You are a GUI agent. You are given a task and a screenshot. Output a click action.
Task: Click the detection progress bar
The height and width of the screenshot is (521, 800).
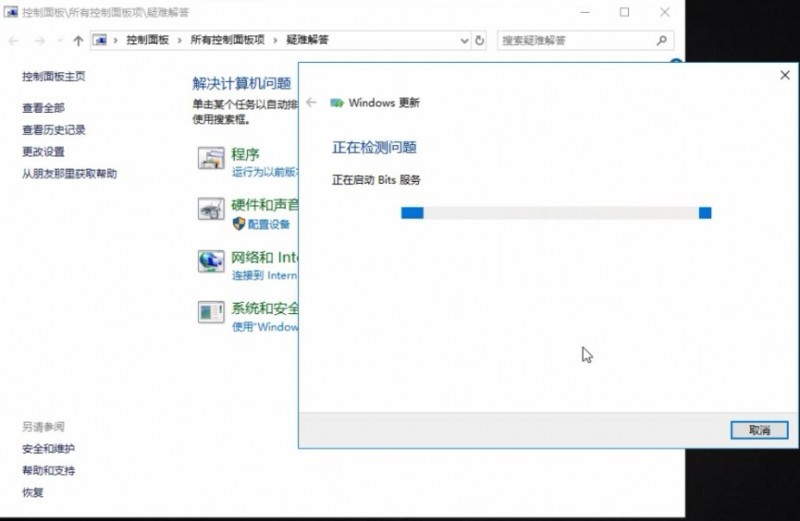[556, 213]
